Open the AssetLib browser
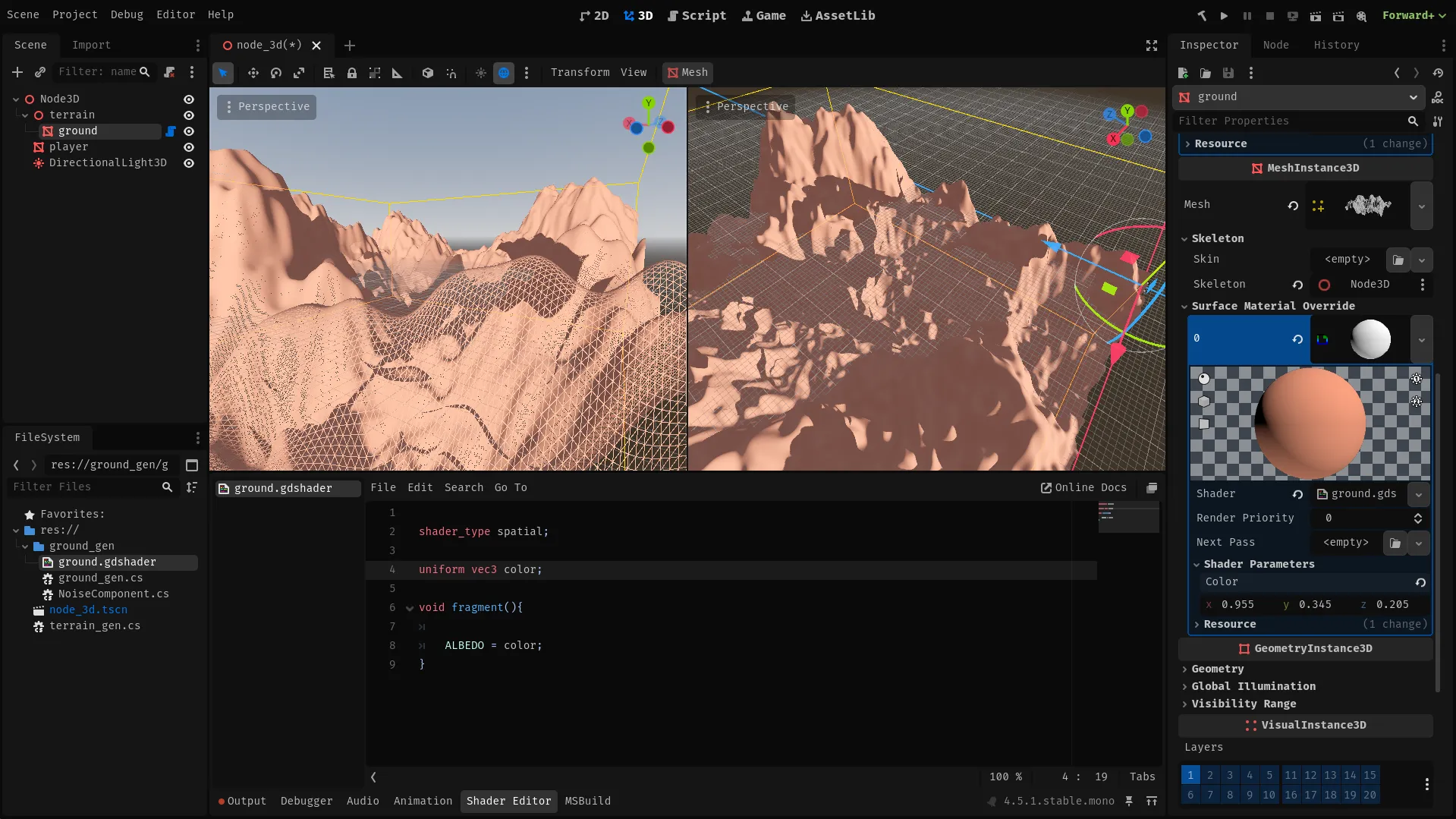This screenshot has height=819, width=1456. pos(838,15)
